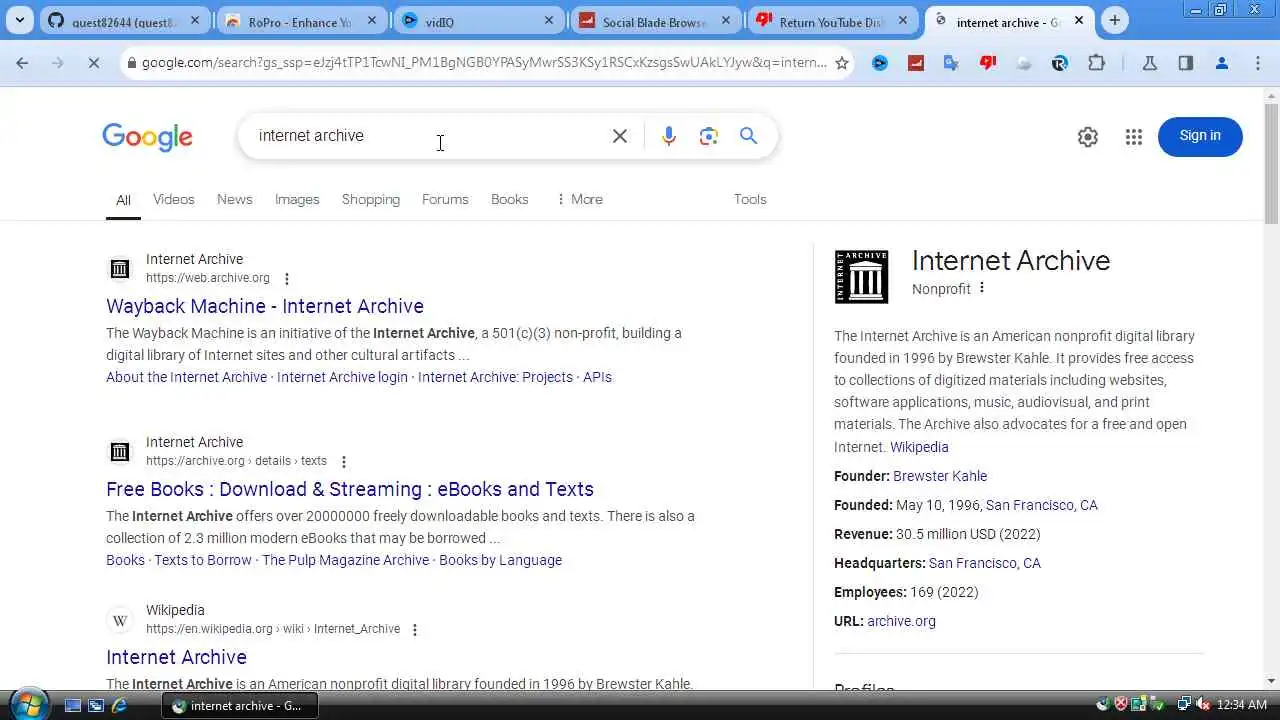Image resolution: width=1280 pixels, height=720 pixels.
Task: Open Internet Archive login sitelink
Action: pyautogui.click(x=342, y=377)
